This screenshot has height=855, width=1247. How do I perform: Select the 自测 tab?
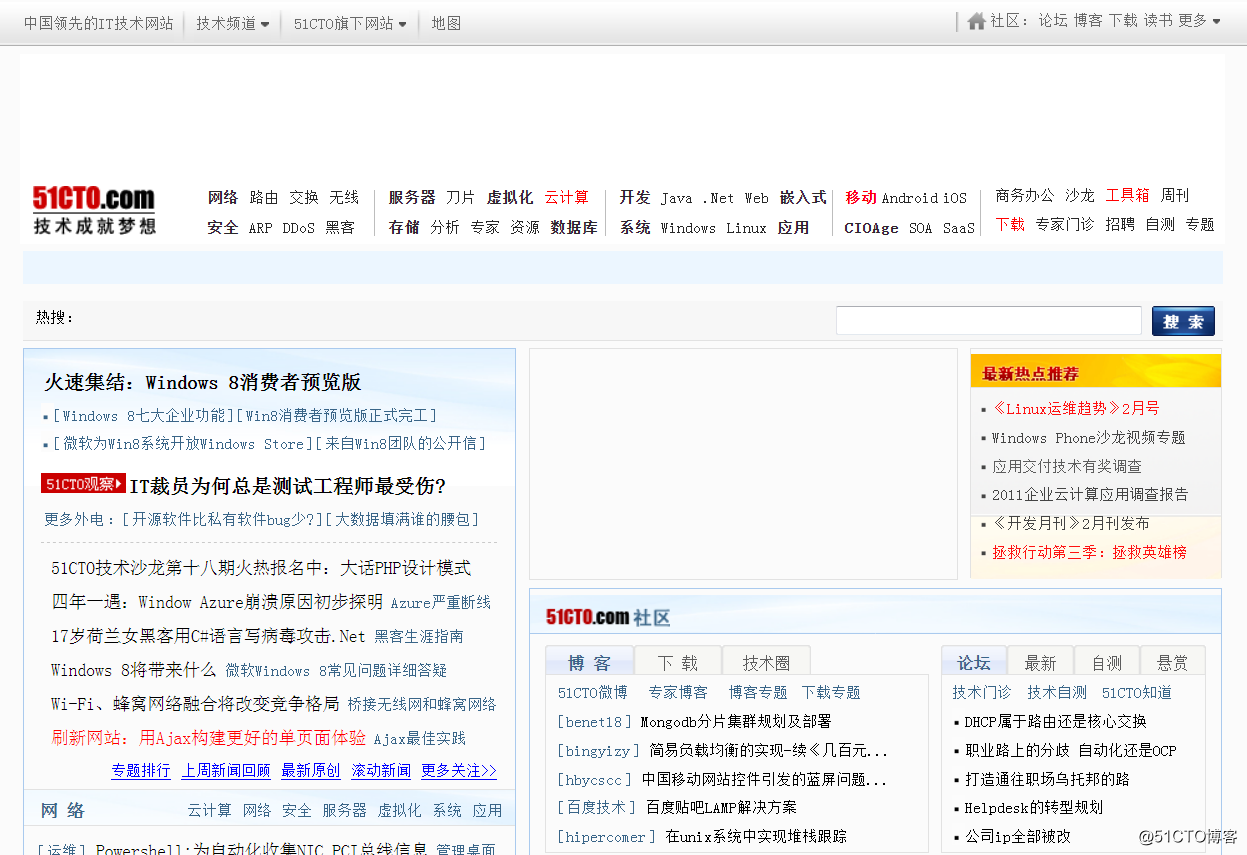[x=1107, y=662]
